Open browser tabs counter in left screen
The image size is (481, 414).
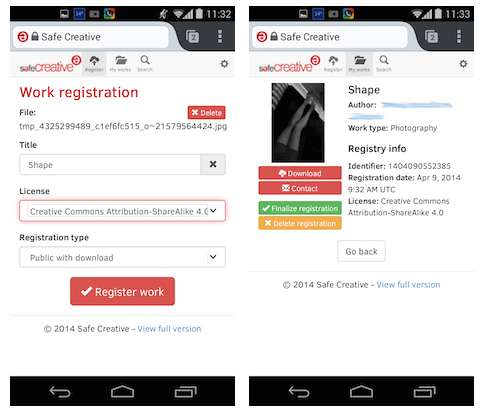point(193,37)
